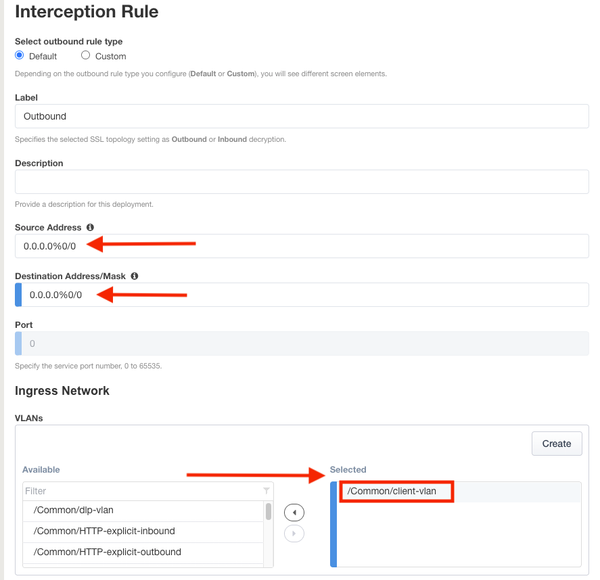
Task: Select /Common/HTTP-explicit-inbound VLAN
Action: tap(140, 531)
